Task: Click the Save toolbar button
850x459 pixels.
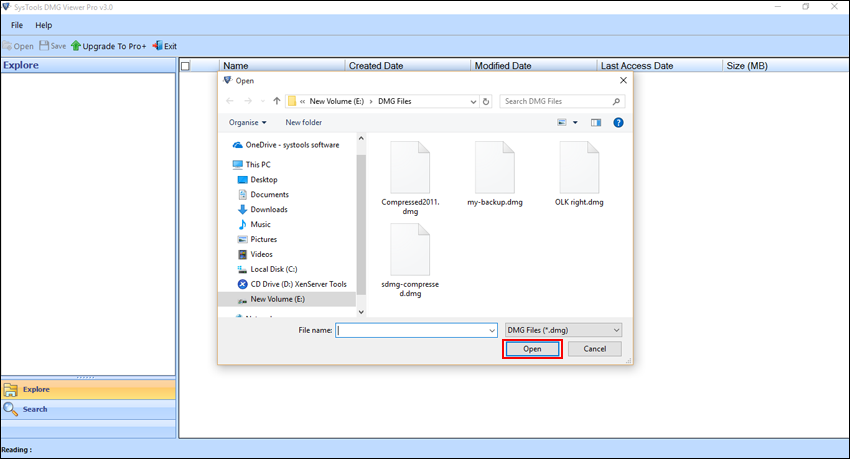Action: (x=53, y=46)
